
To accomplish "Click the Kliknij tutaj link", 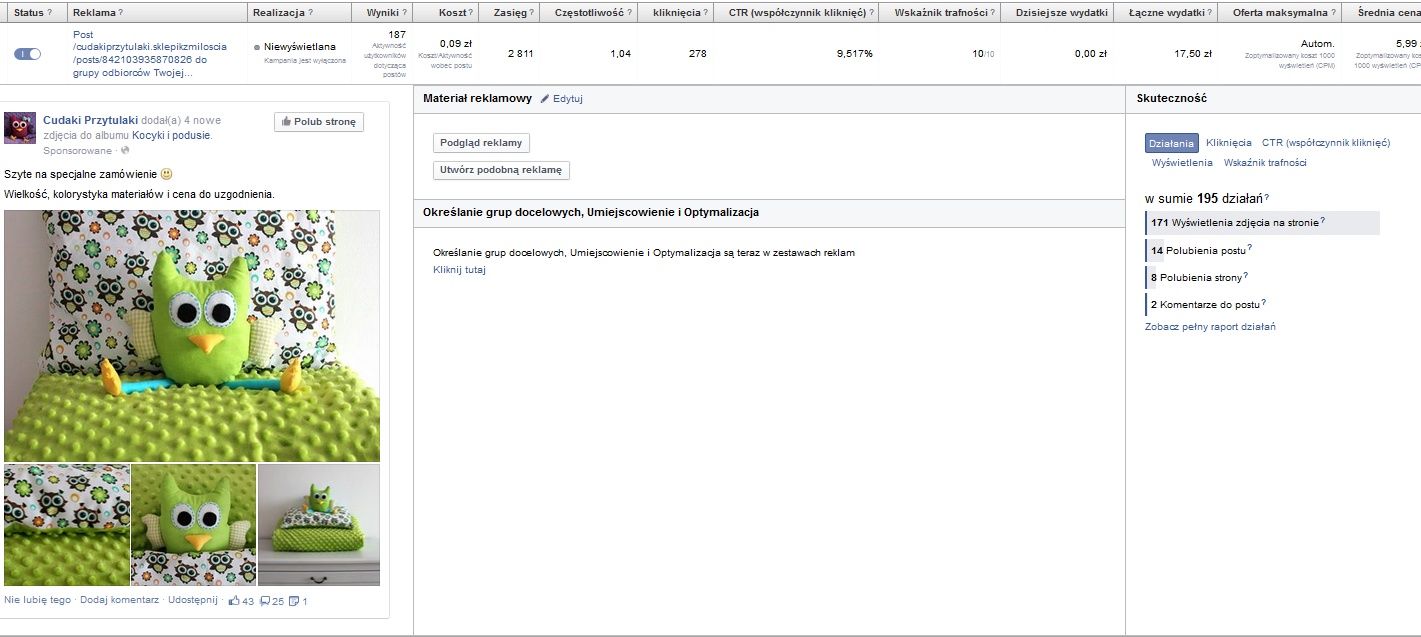I will tap(459, 270).
